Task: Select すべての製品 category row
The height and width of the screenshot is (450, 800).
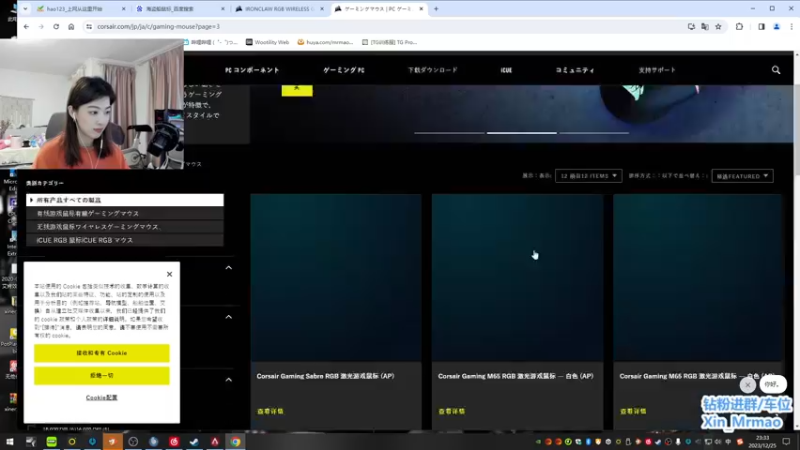Action: point(125,200)
